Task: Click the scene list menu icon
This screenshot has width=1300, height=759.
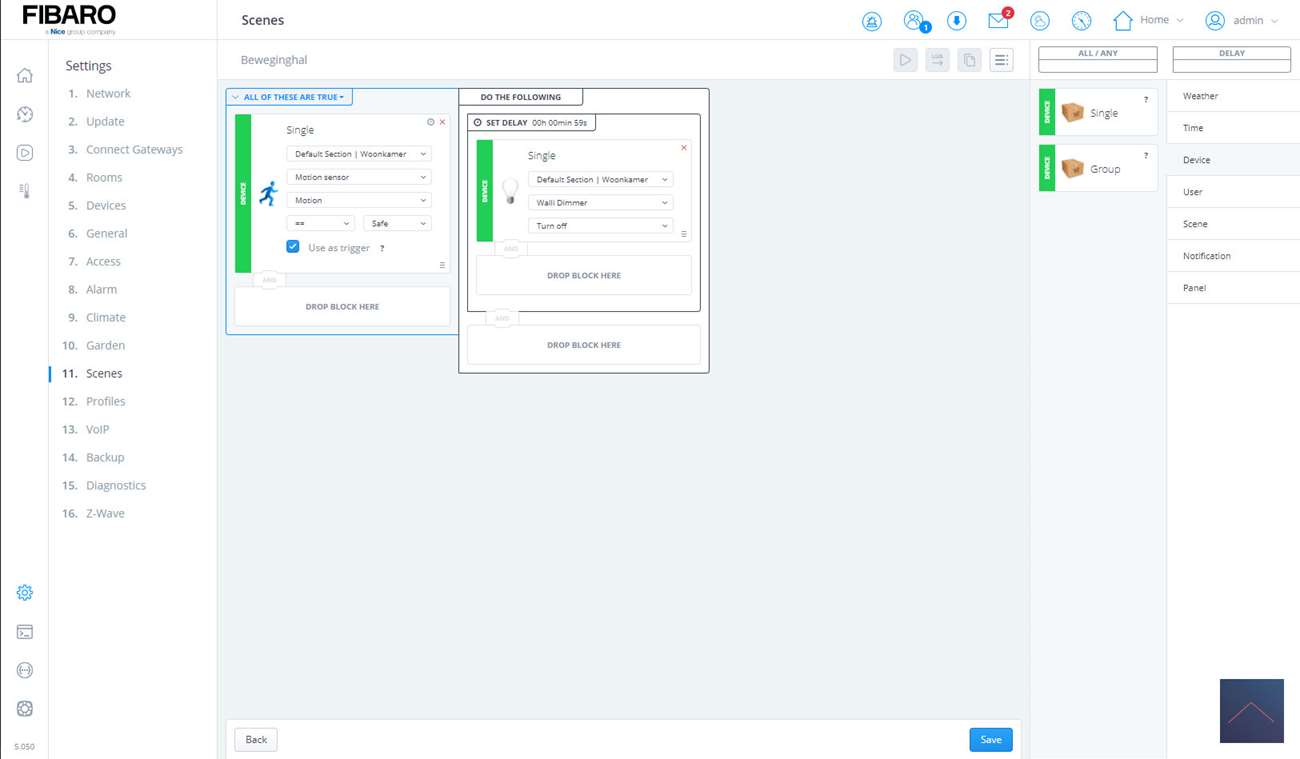Action: [1001, 60]
